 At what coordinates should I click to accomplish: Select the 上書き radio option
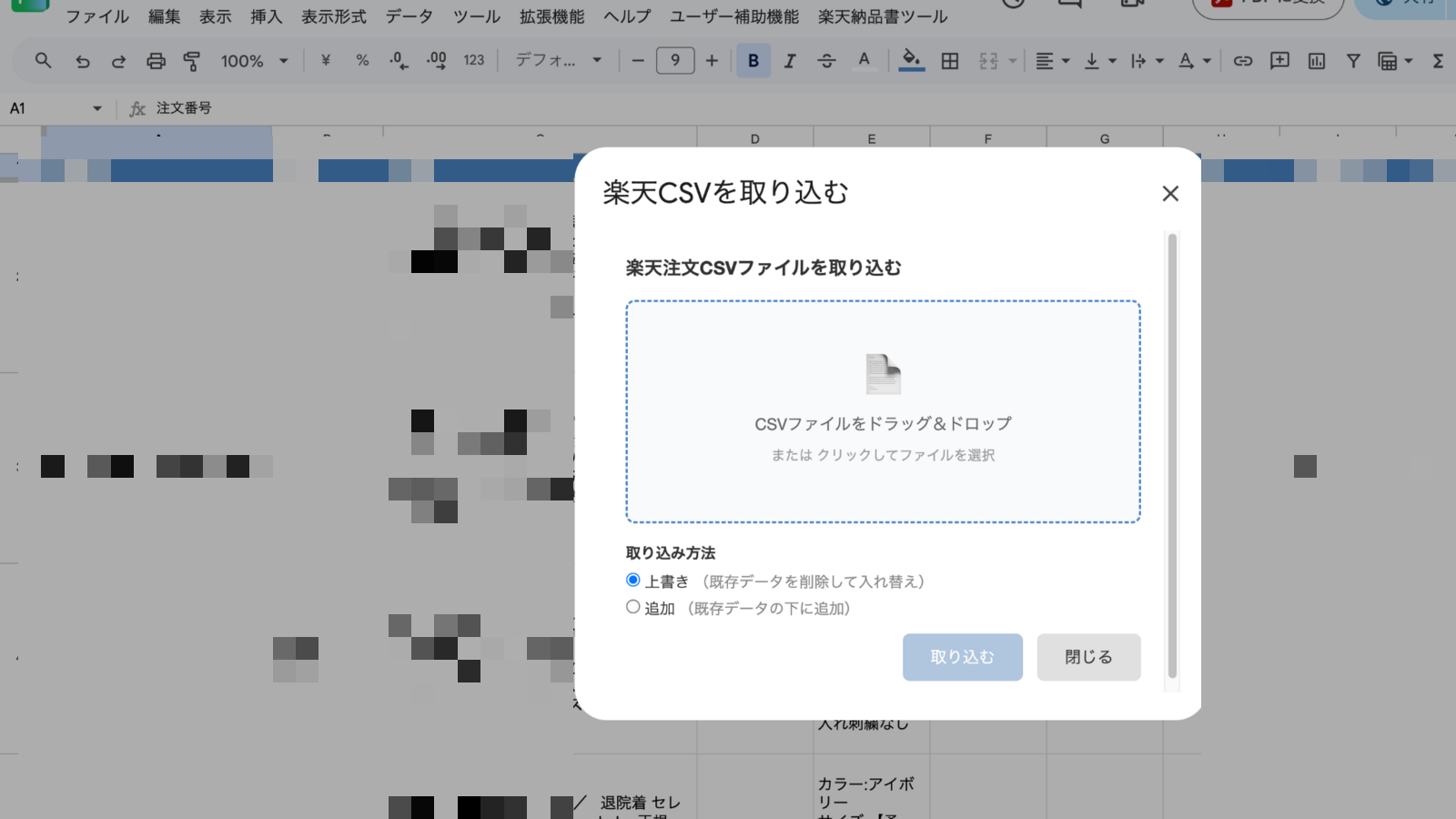click(x=633, y=580)
